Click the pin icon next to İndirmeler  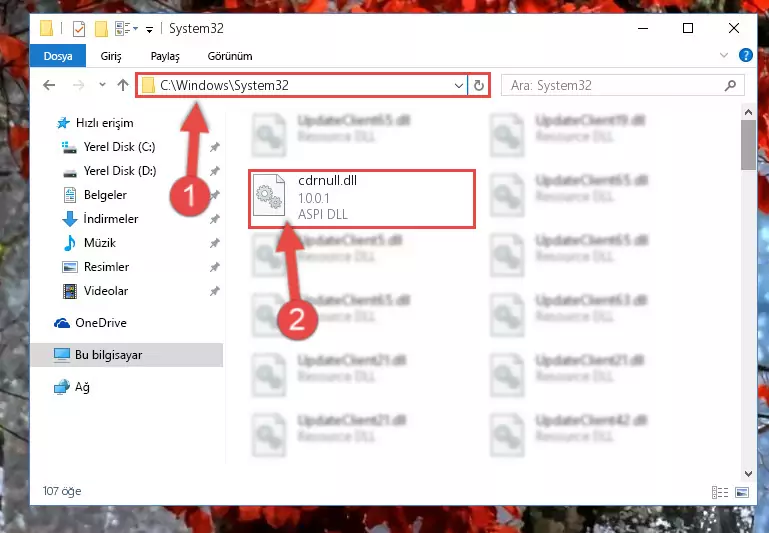tap(215, 219)
